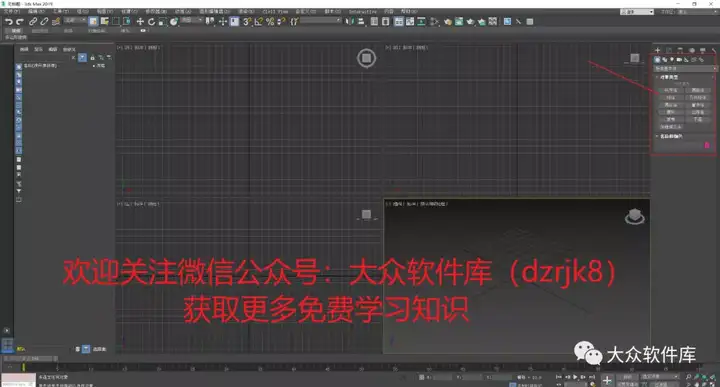Open Select by Name dialog icon
Screen dimensions: 720x387
coord(105,22)
